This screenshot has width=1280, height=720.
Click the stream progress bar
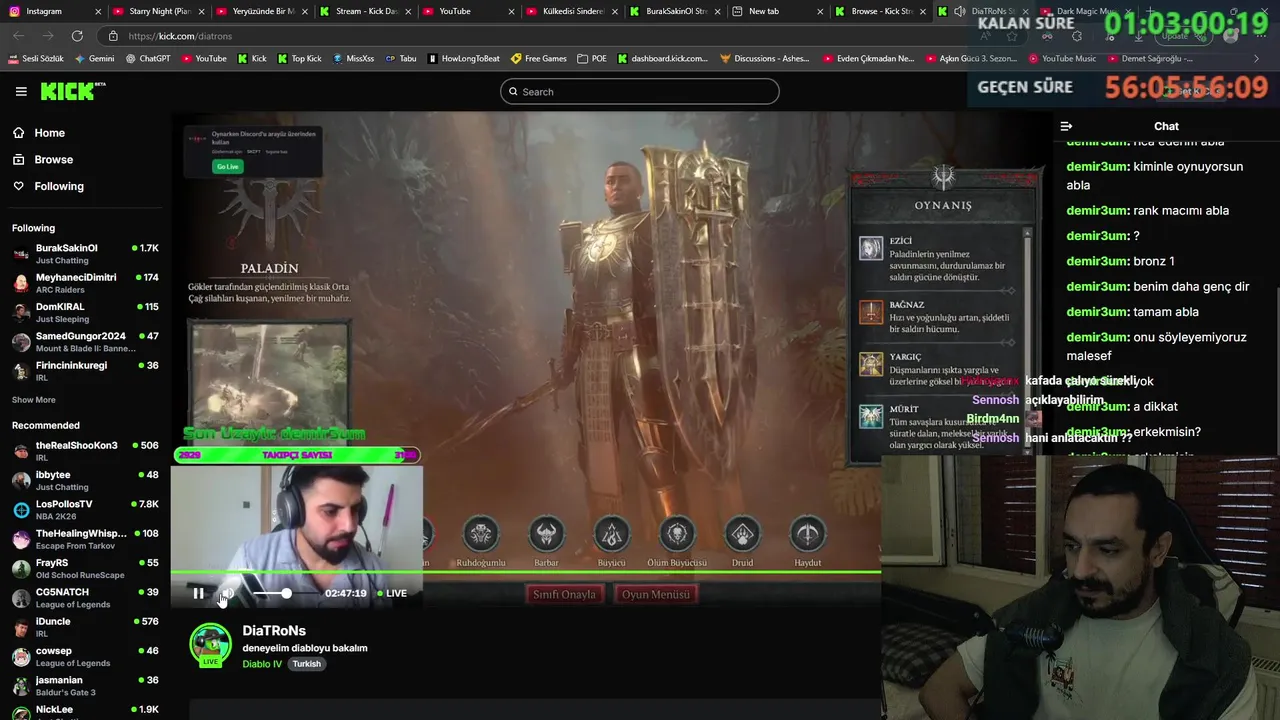526,572
